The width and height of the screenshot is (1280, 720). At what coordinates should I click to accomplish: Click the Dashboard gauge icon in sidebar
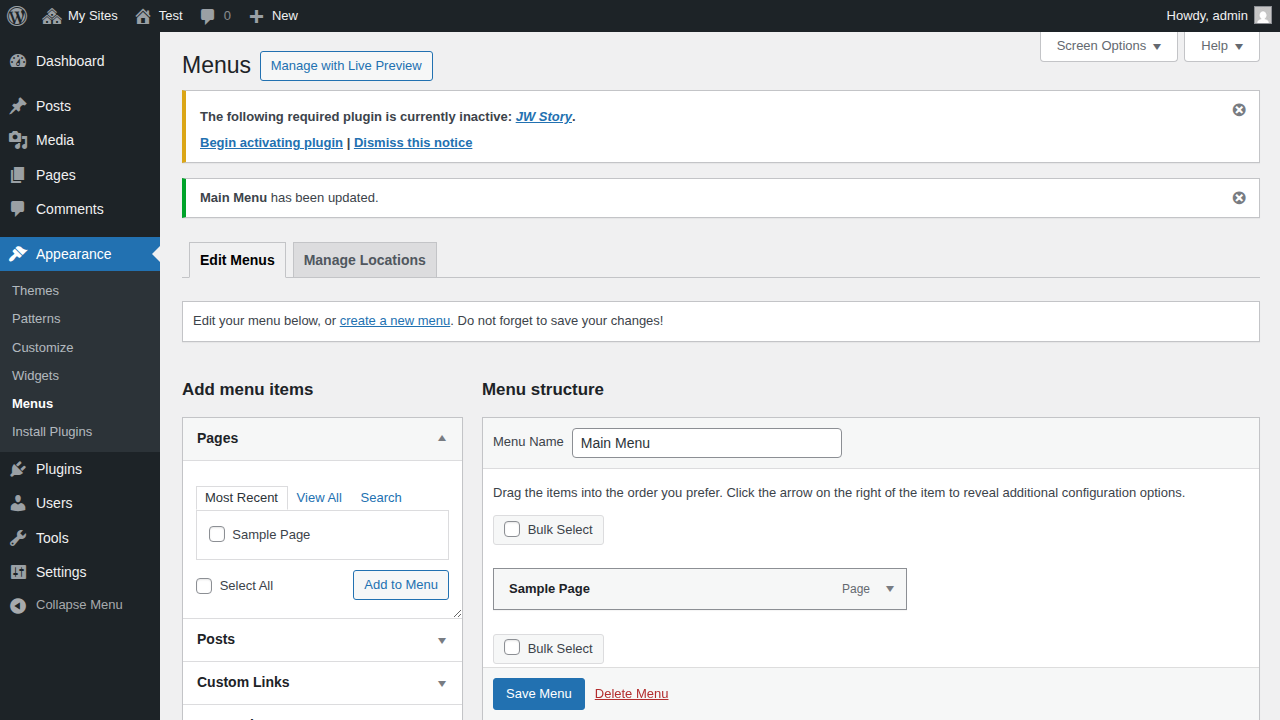tap(18, 61)
